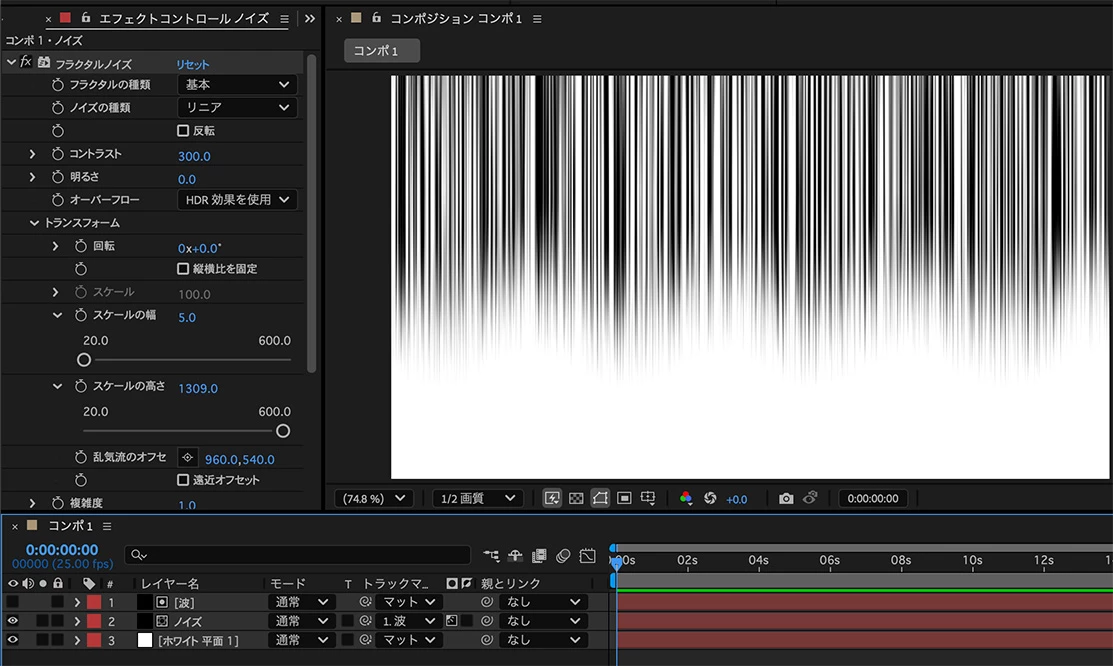Click stopwatch for コントラスト property
1113x666 pixels.
coord(58,154)
